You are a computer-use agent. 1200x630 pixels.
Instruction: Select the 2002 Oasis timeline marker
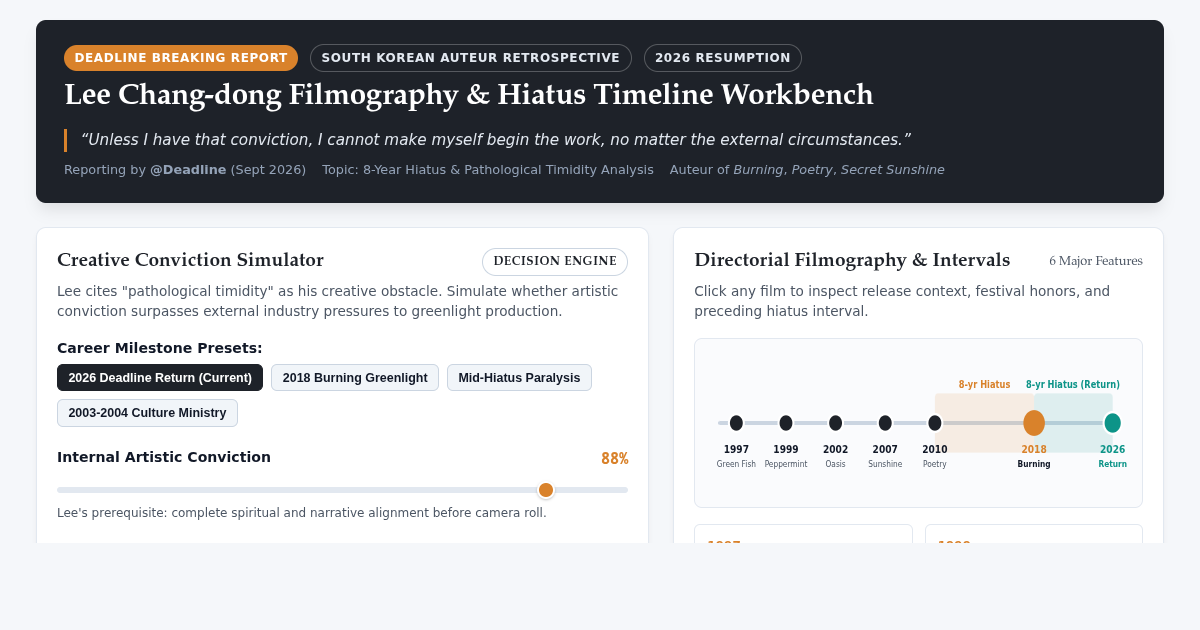(x=835, y=423)
